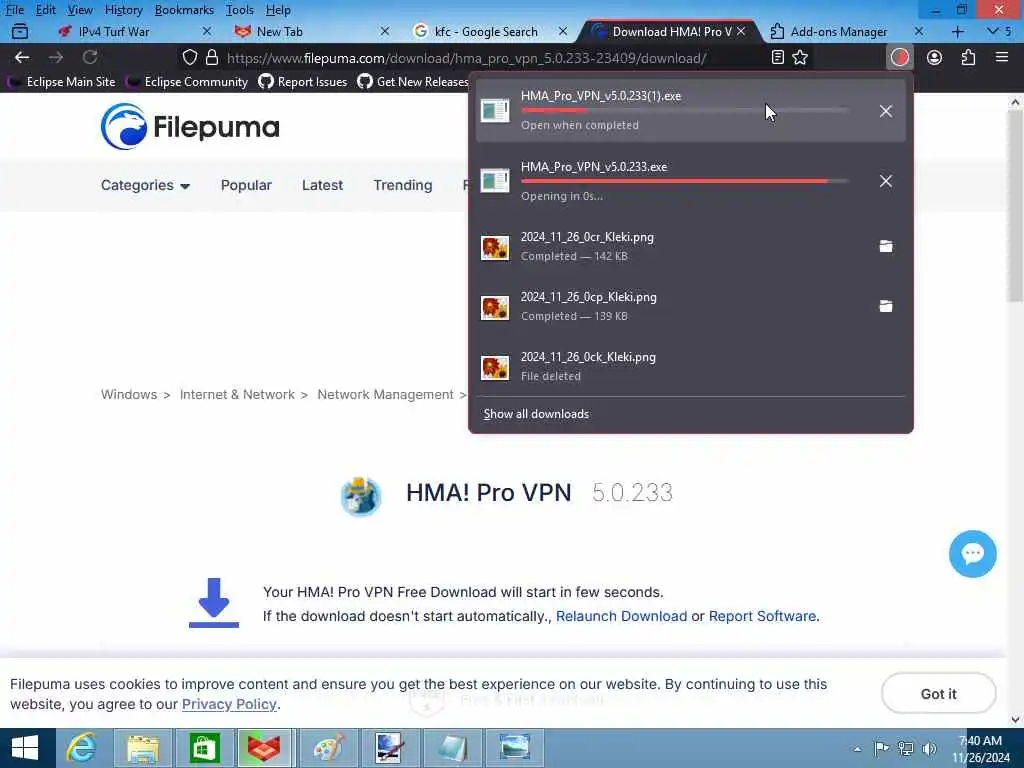
Task: Open the Firefox View icon left of tabs
Action: (20, 31)
